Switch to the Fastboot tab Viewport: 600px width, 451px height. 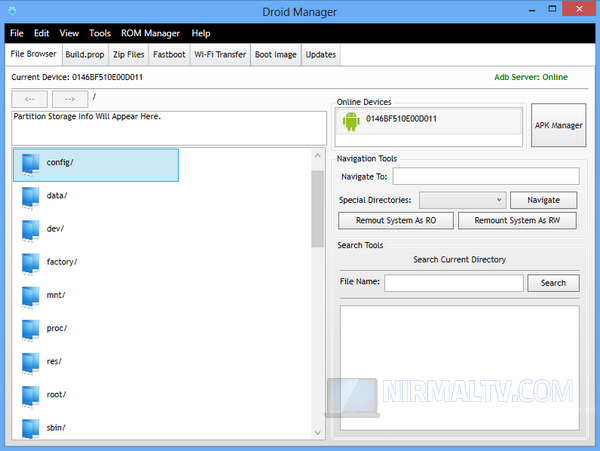point(169,55)
